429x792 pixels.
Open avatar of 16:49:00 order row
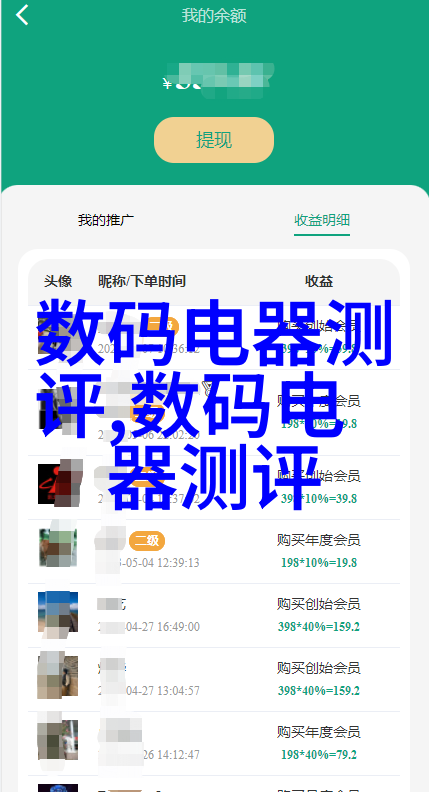[58, 612]
